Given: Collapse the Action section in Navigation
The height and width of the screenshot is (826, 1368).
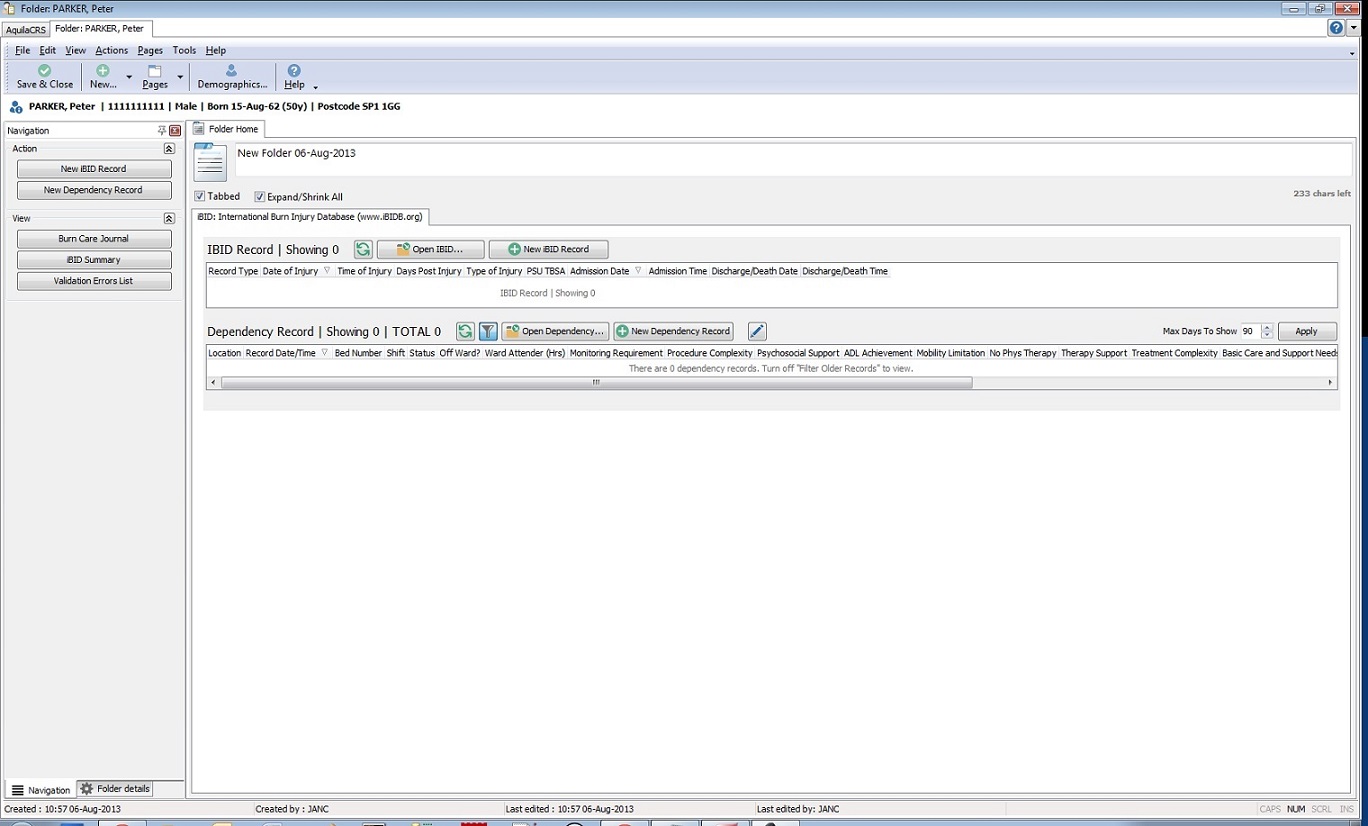Looking at the screenshot, I should tap(169, 149).
